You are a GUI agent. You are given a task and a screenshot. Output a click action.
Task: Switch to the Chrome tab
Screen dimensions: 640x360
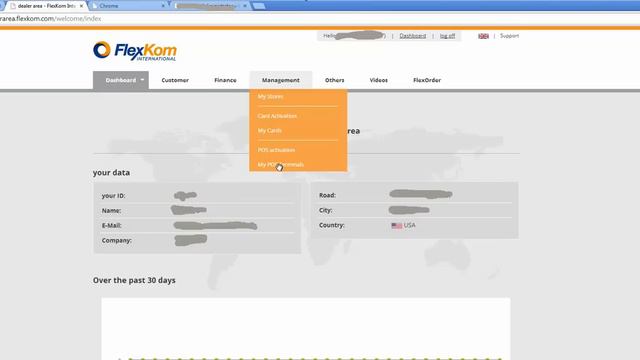129,6
